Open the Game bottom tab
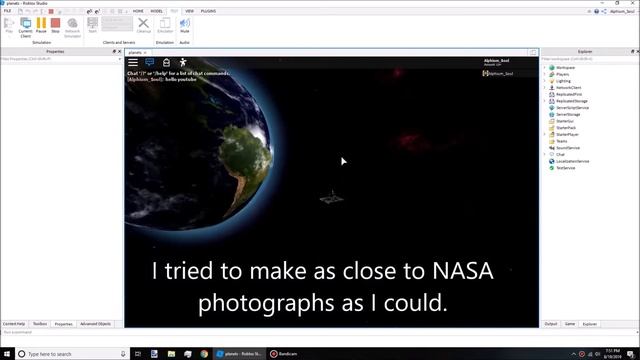Image resolution: width=640 pixels, height=360 pixels. 570,324
